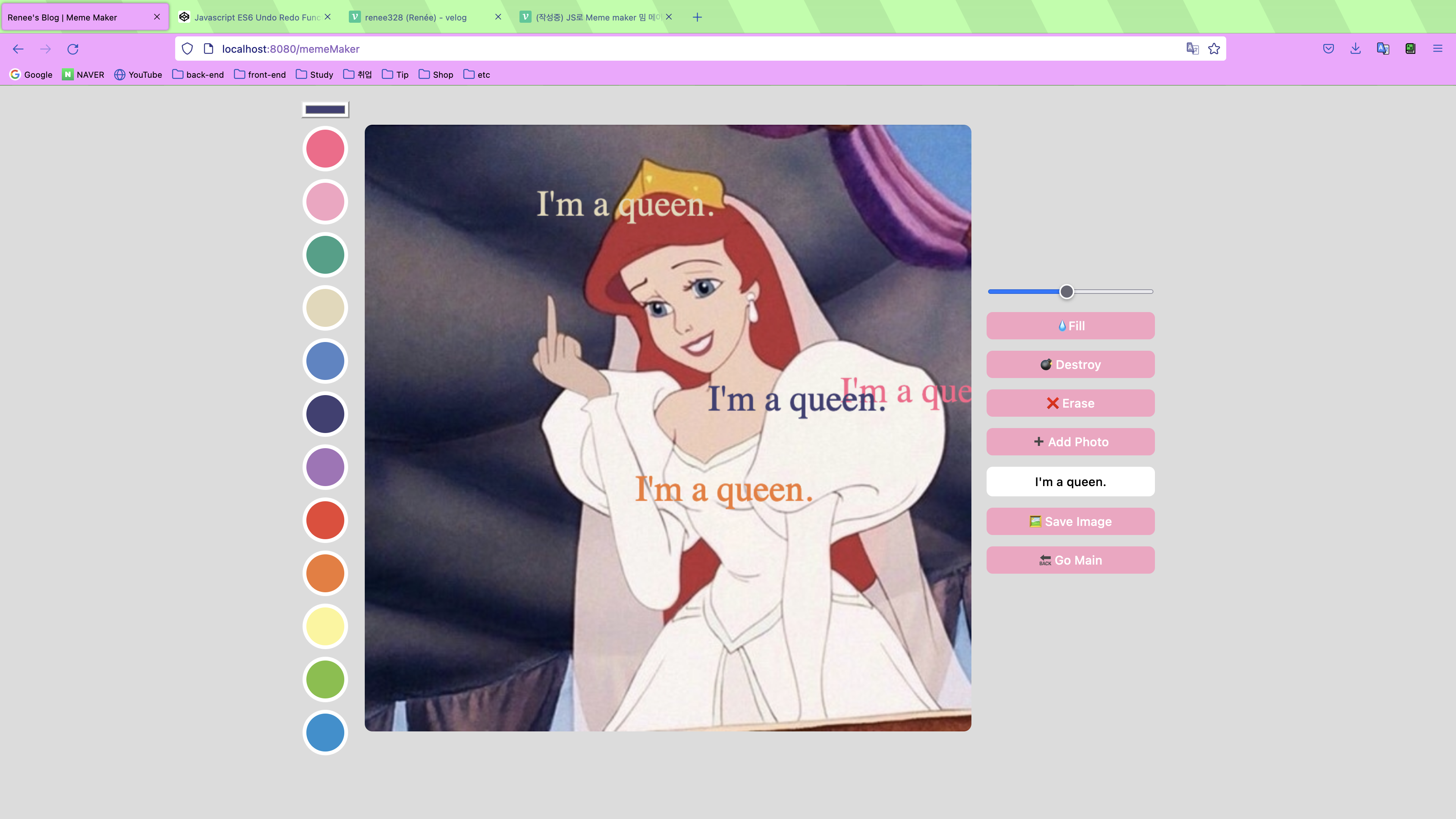Open the Google bookmark
This screenshot has width=1456, height=819.
31,75
